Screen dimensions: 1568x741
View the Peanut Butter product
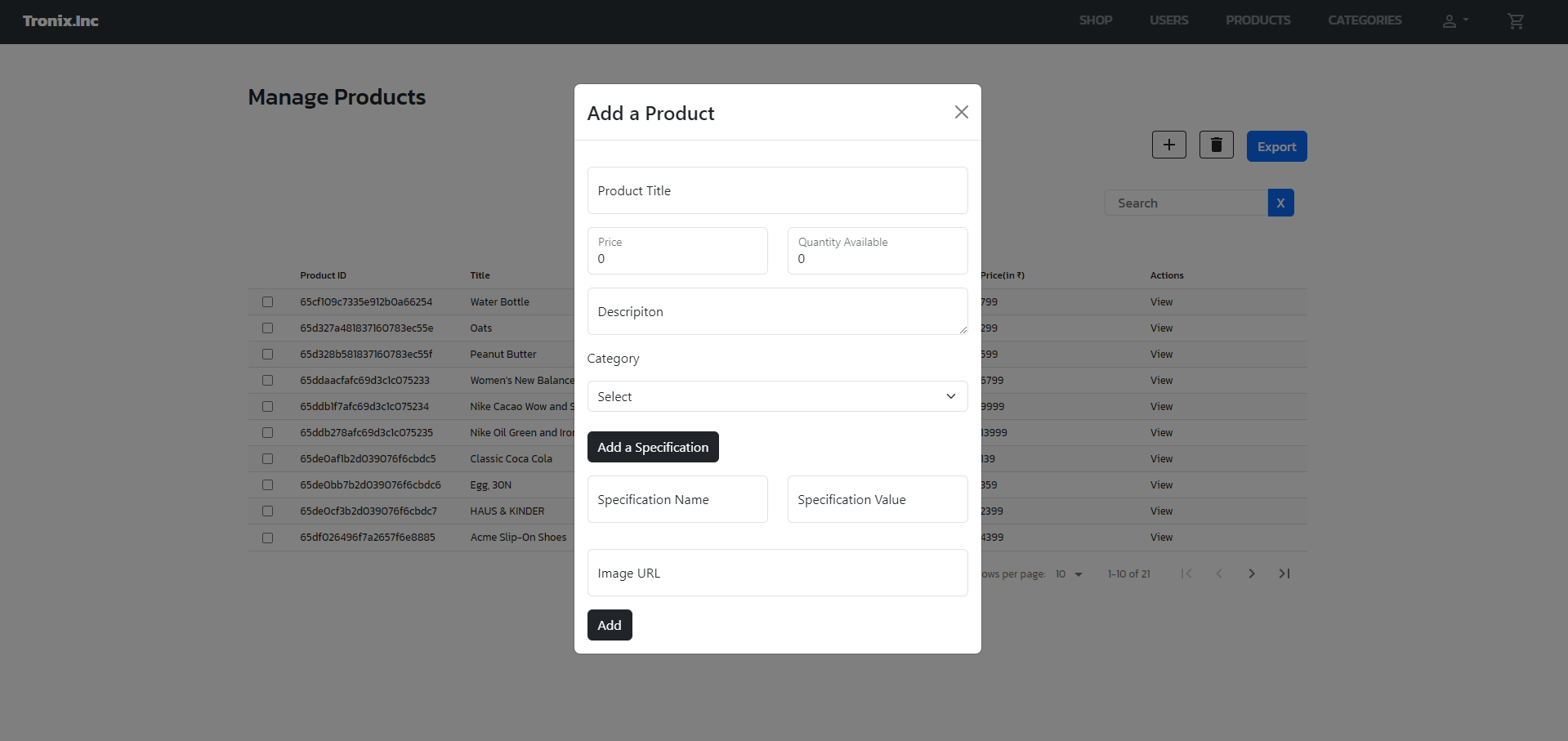coord(1161,354)
